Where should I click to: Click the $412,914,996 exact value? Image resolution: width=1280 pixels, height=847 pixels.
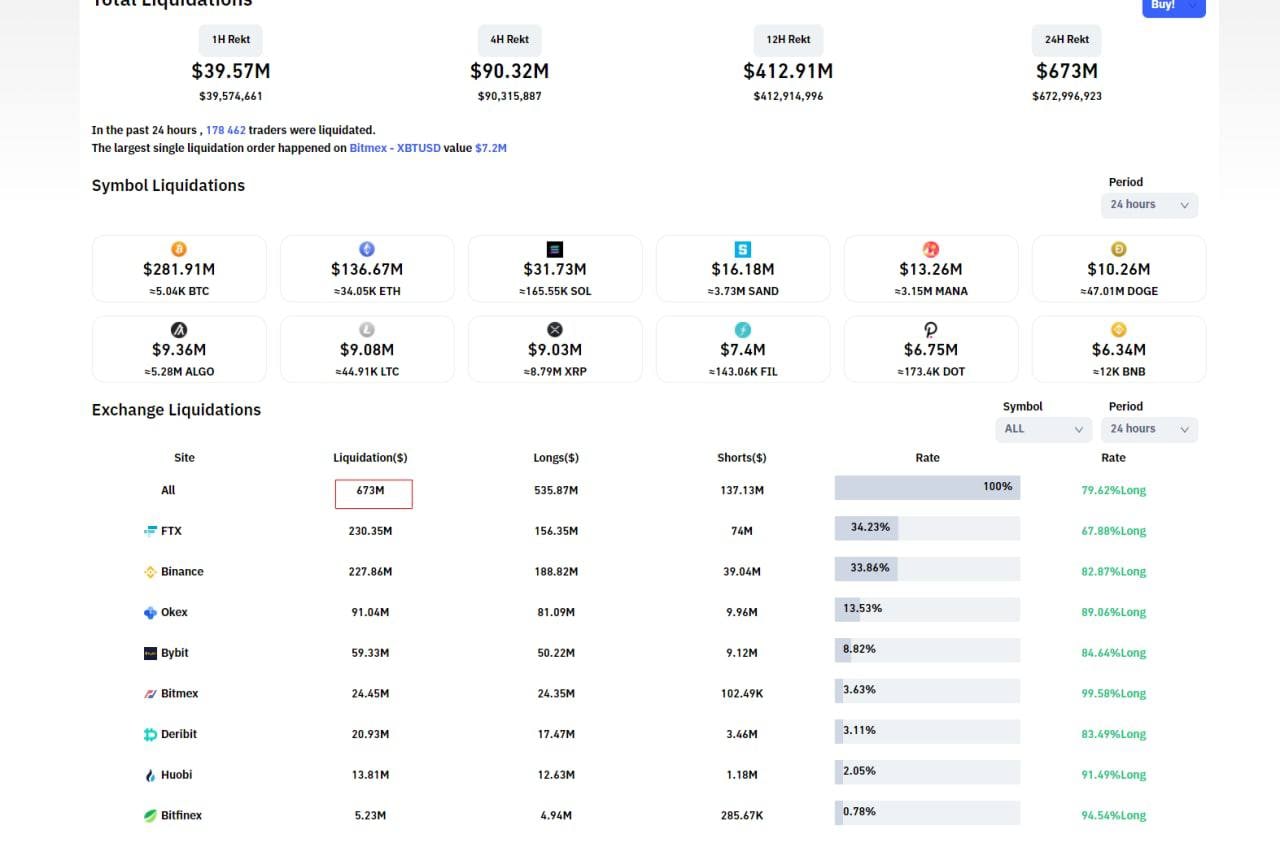(x=788, y=96)
